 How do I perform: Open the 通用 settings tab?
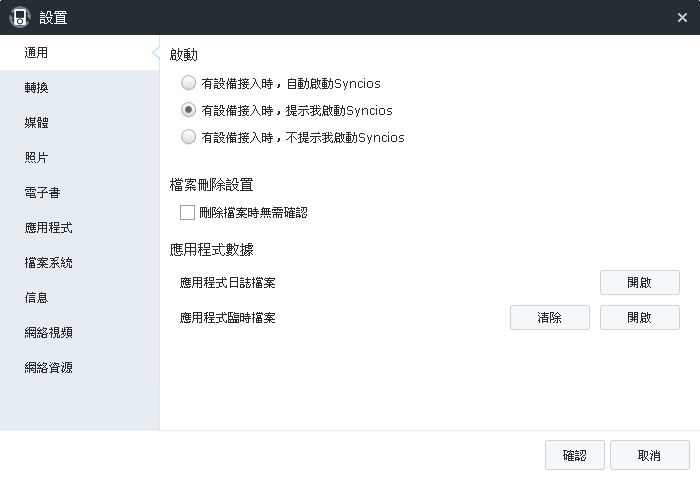tap(37, 53)
